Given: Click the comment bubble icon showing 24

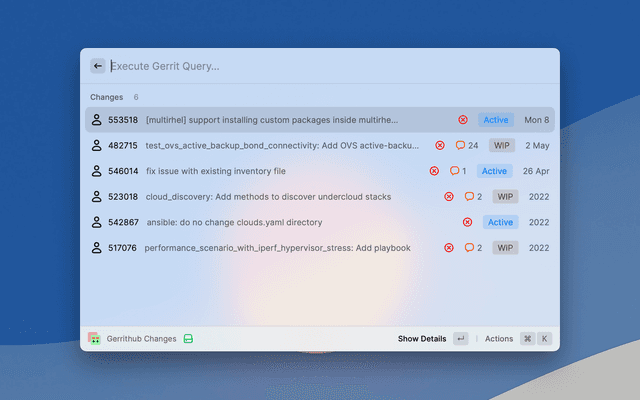Looking at the screenshot, I should pos(460,145).
